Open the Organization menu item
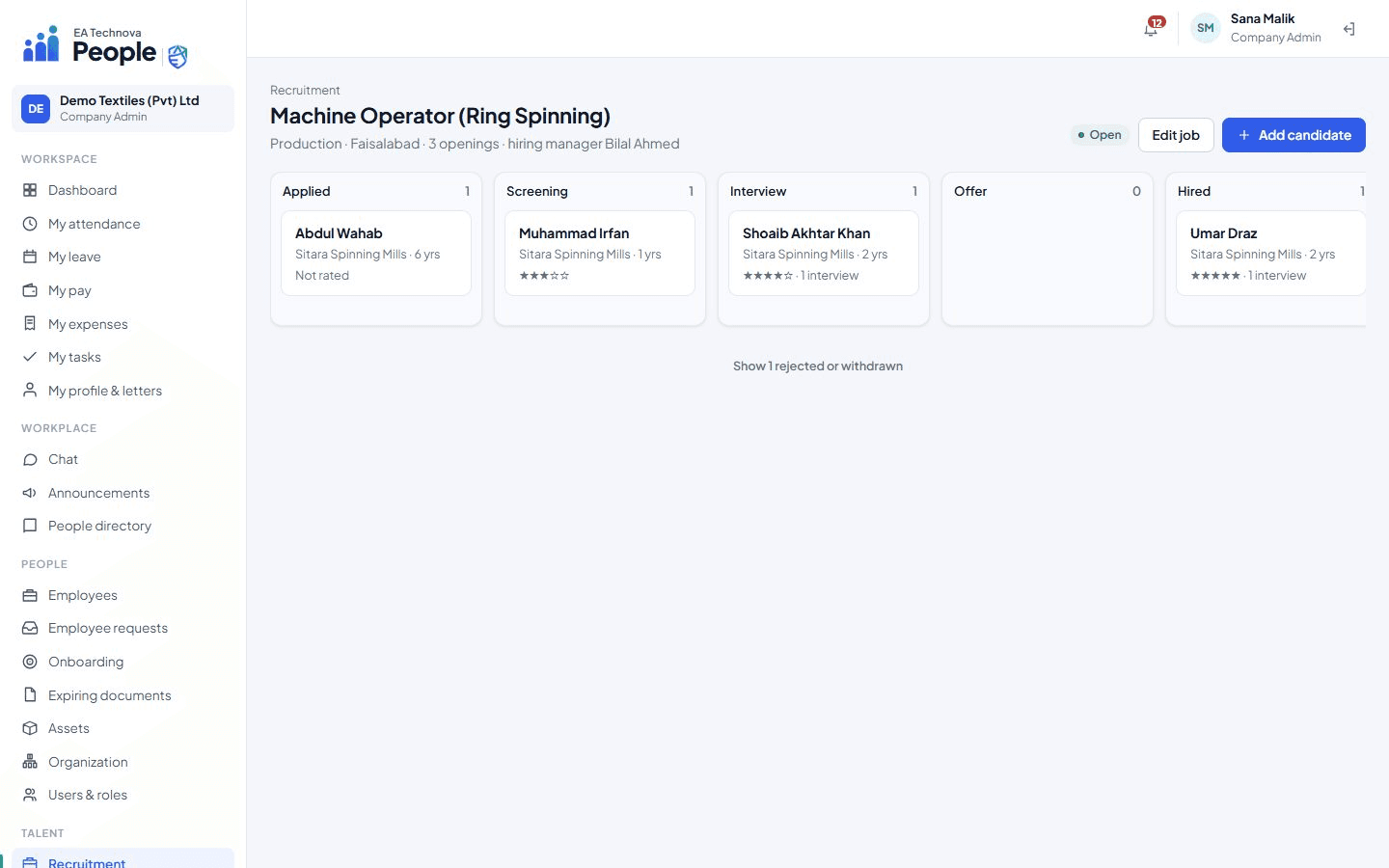Viewport: 1389px width, 868px height. click(x=123, y=762)
